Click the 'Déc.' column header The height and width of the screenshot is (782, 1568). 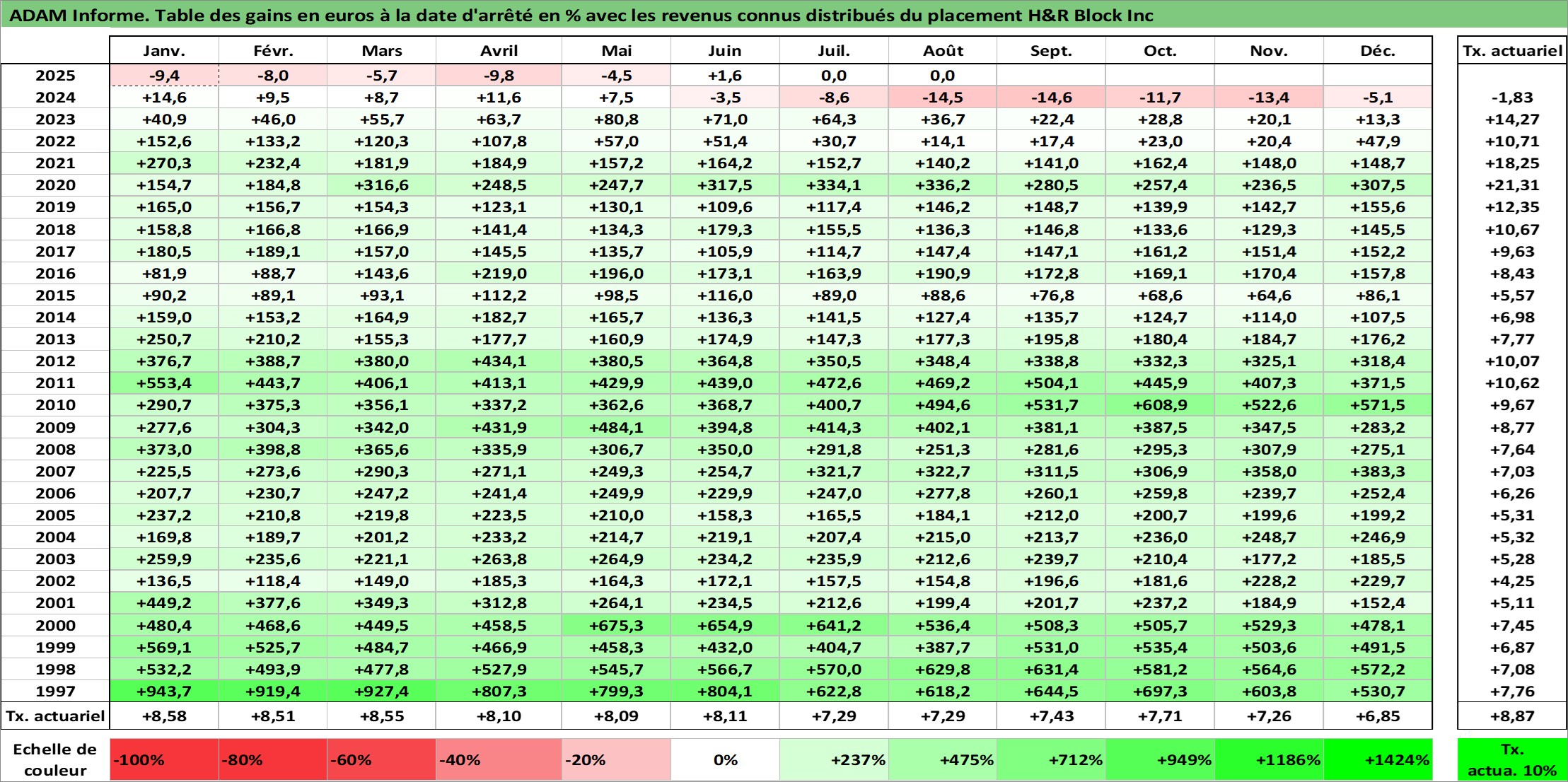click(1378, 50)
